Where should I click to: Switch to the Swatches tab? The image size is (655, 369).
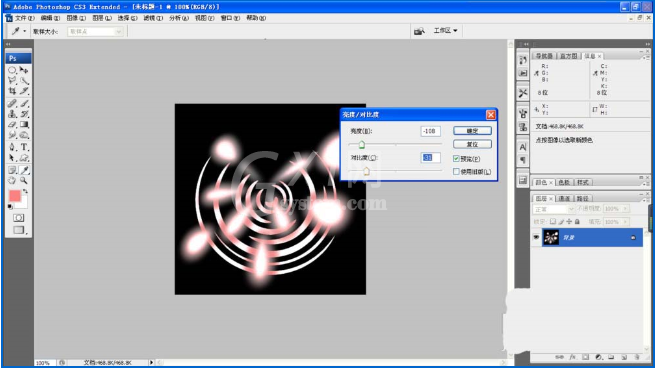point(564,183)
